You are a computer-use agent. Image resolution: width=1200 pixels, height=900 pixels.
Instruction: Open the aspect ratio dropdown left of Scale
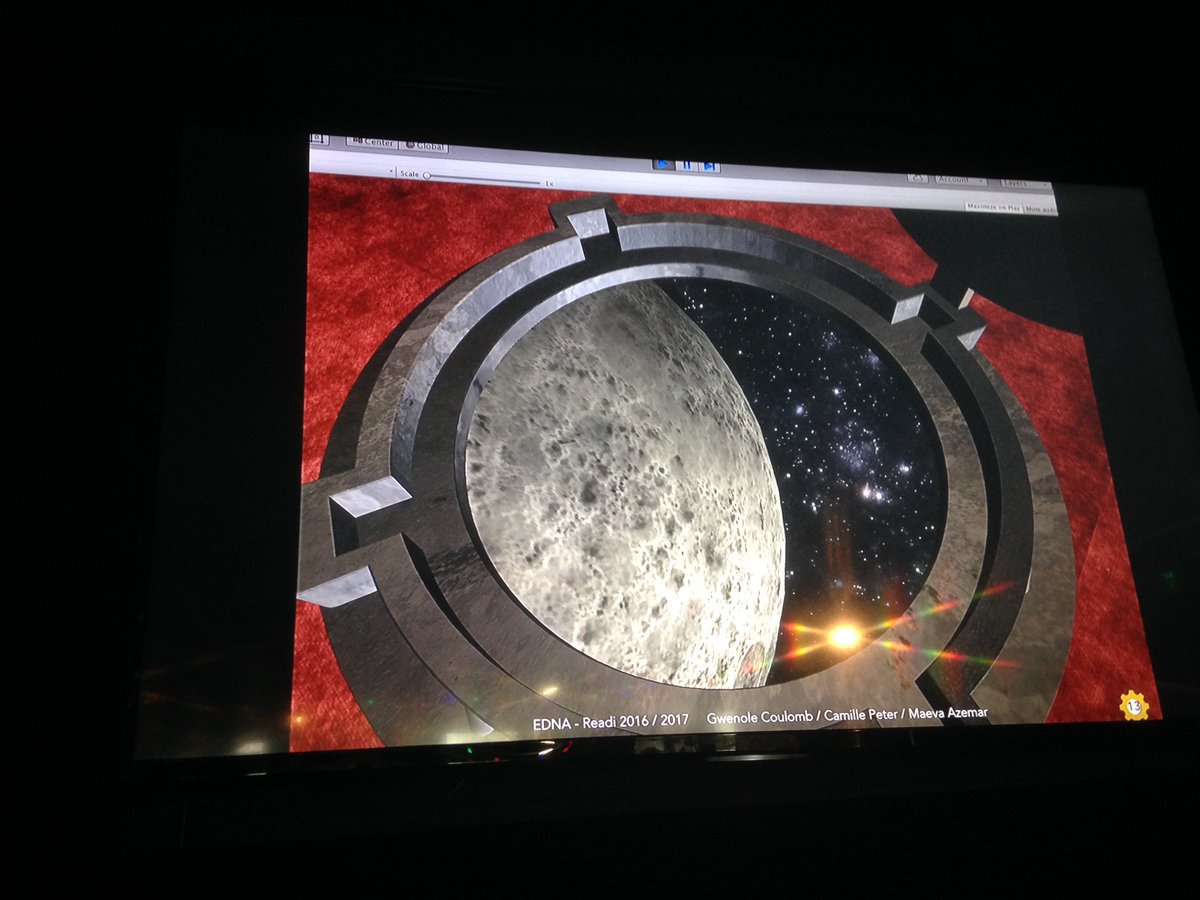[391, 171]
